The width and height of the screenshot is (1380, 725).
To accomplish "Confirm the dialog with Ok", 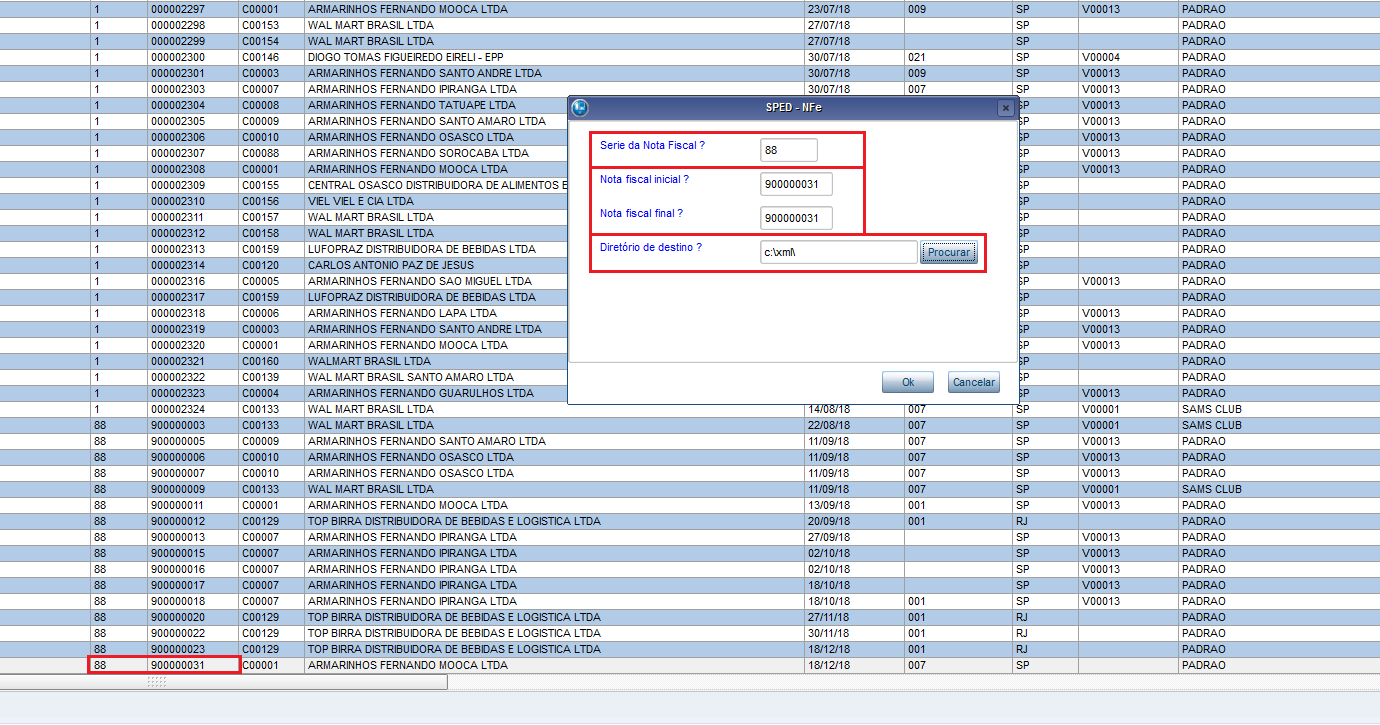I will click(908, 382).
